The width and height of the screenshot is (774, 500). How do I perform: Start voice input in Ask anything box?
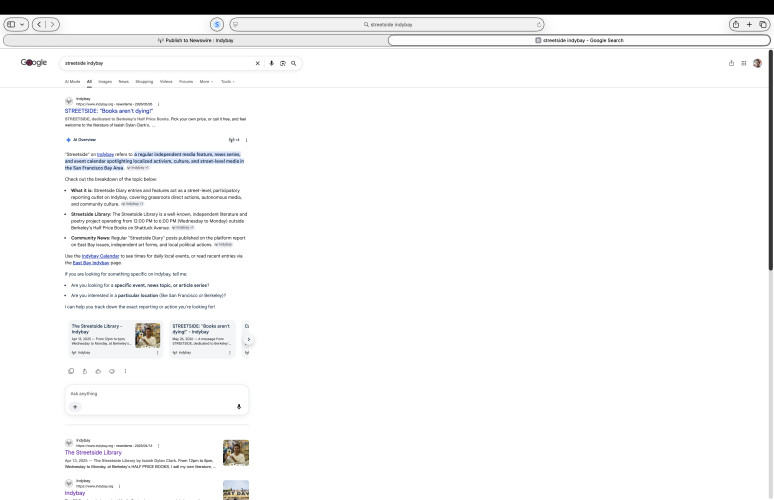click(239, 407)
